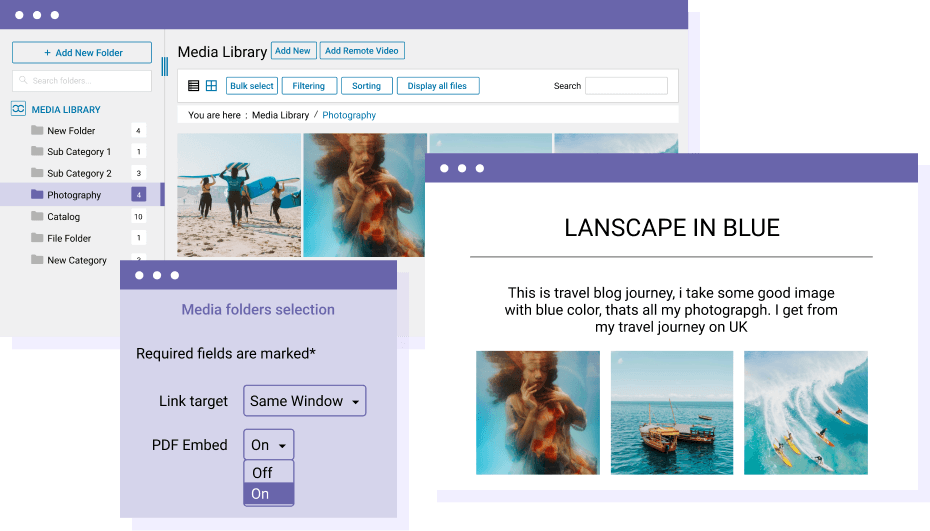Click the search folders magnifier icon

pyautogui.click(x=23, y=80)
